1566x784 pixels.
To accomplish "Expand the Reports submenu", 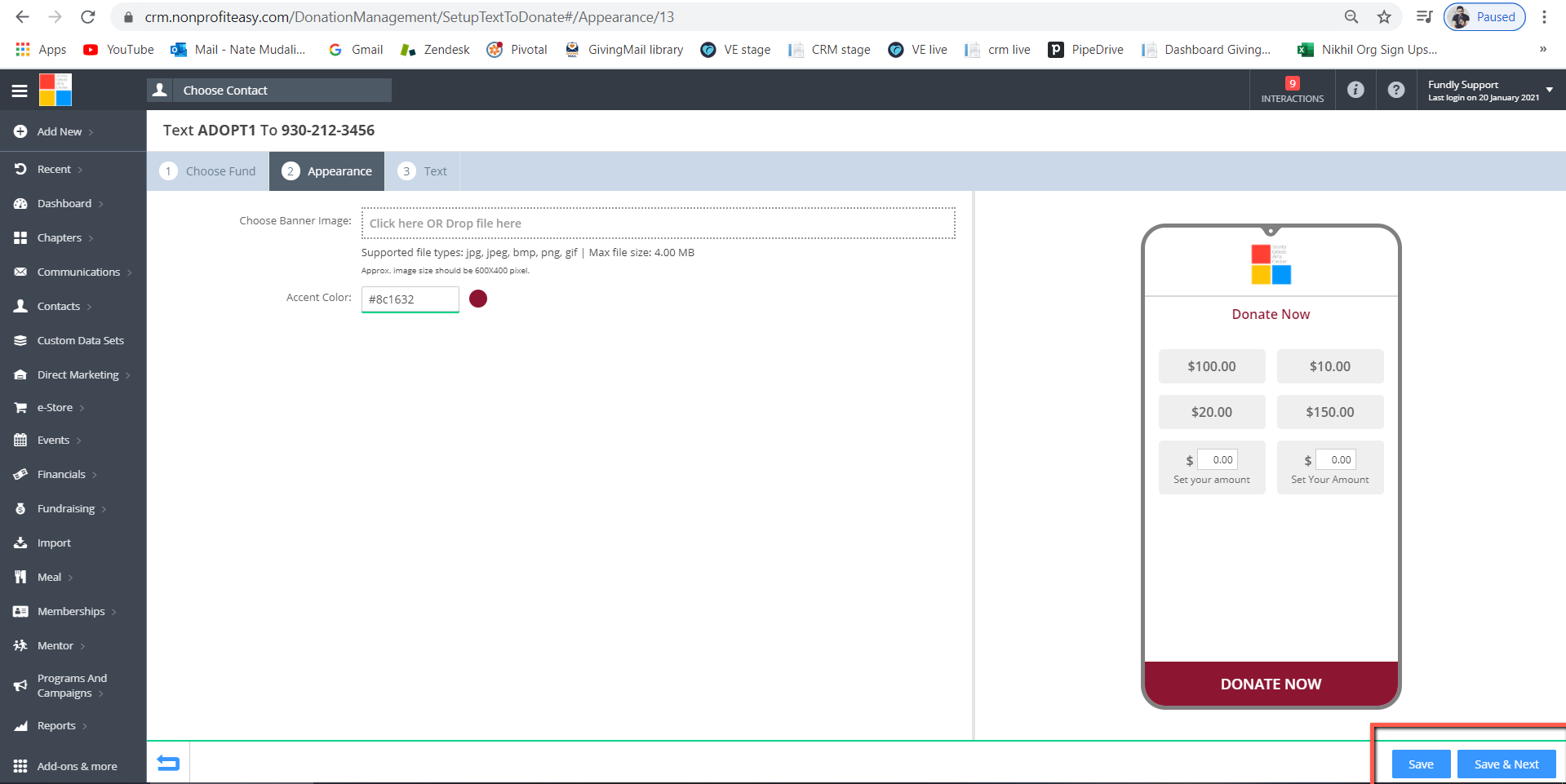I will pyautogui.click(x=84, y=726).
